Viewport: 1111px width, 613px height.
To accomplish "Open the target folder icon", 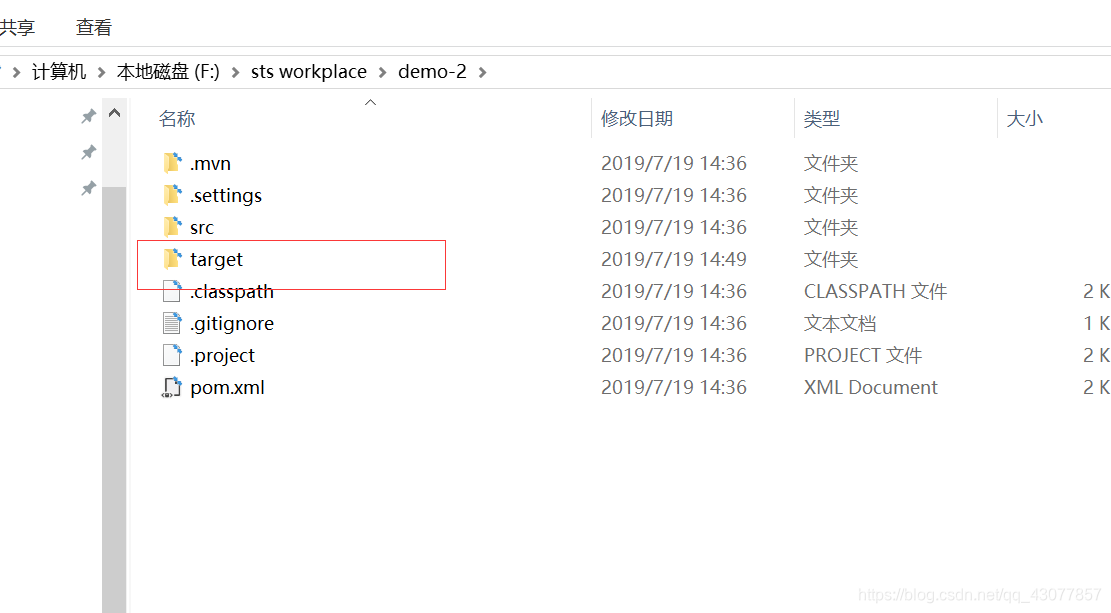I will click(172, 258).
